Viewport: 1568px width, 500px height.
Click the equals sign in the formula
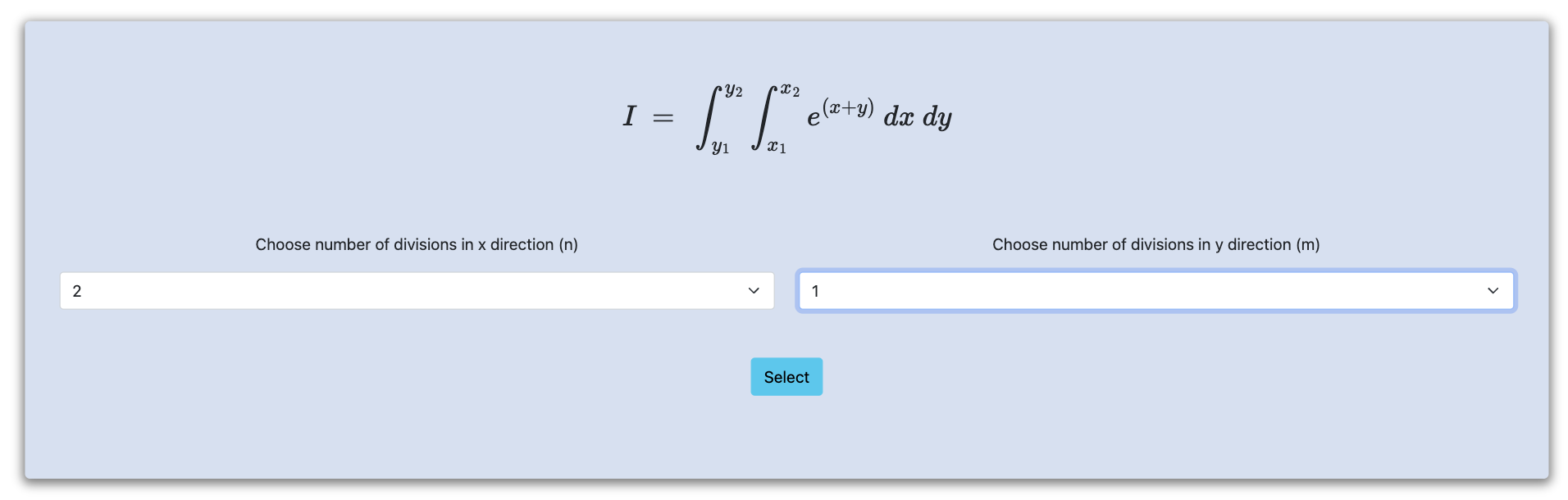663,119
